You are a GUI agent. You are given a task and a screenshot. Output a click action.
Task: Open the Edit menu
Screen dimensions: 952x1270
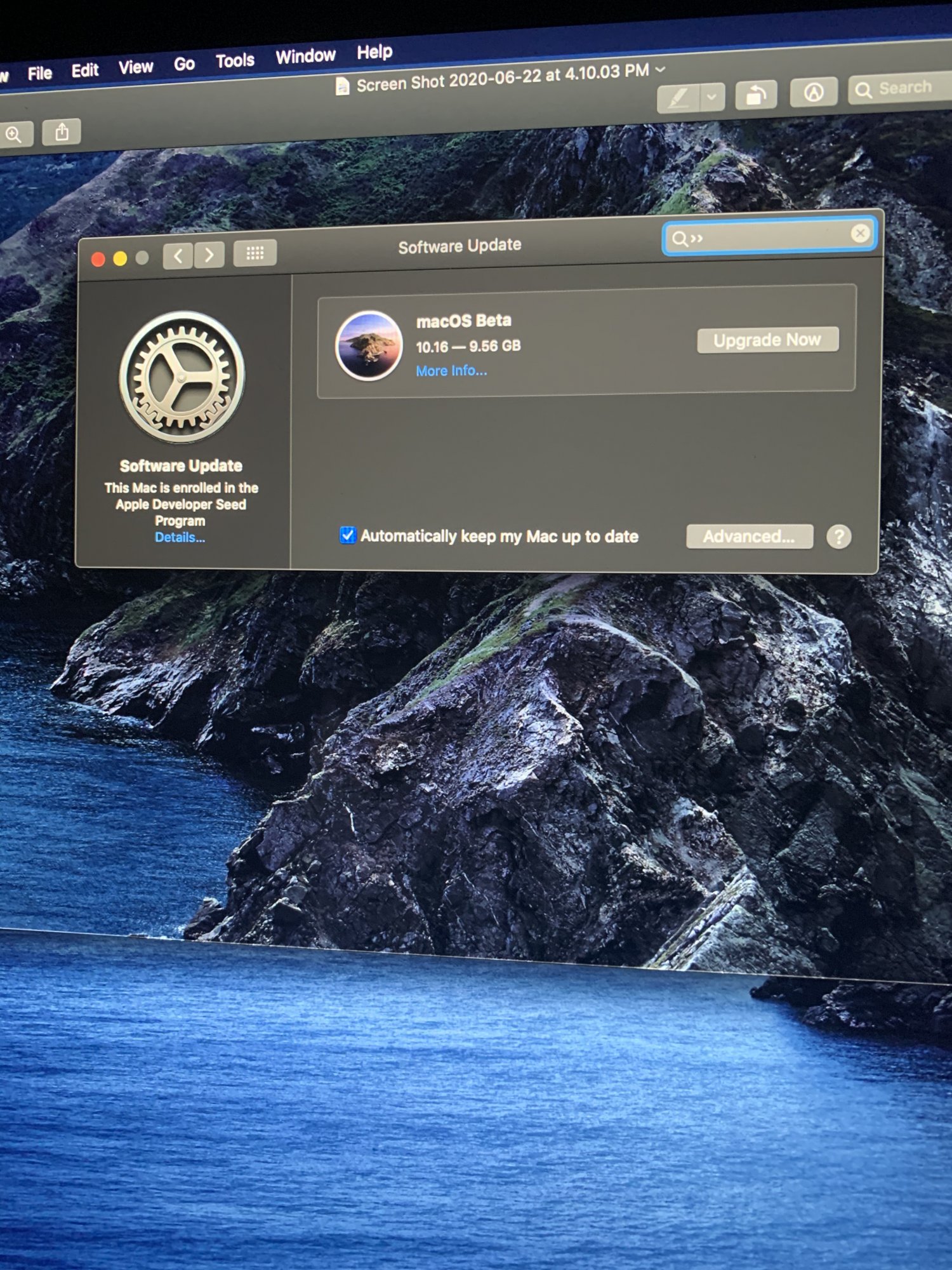click(x=85, y=70)
